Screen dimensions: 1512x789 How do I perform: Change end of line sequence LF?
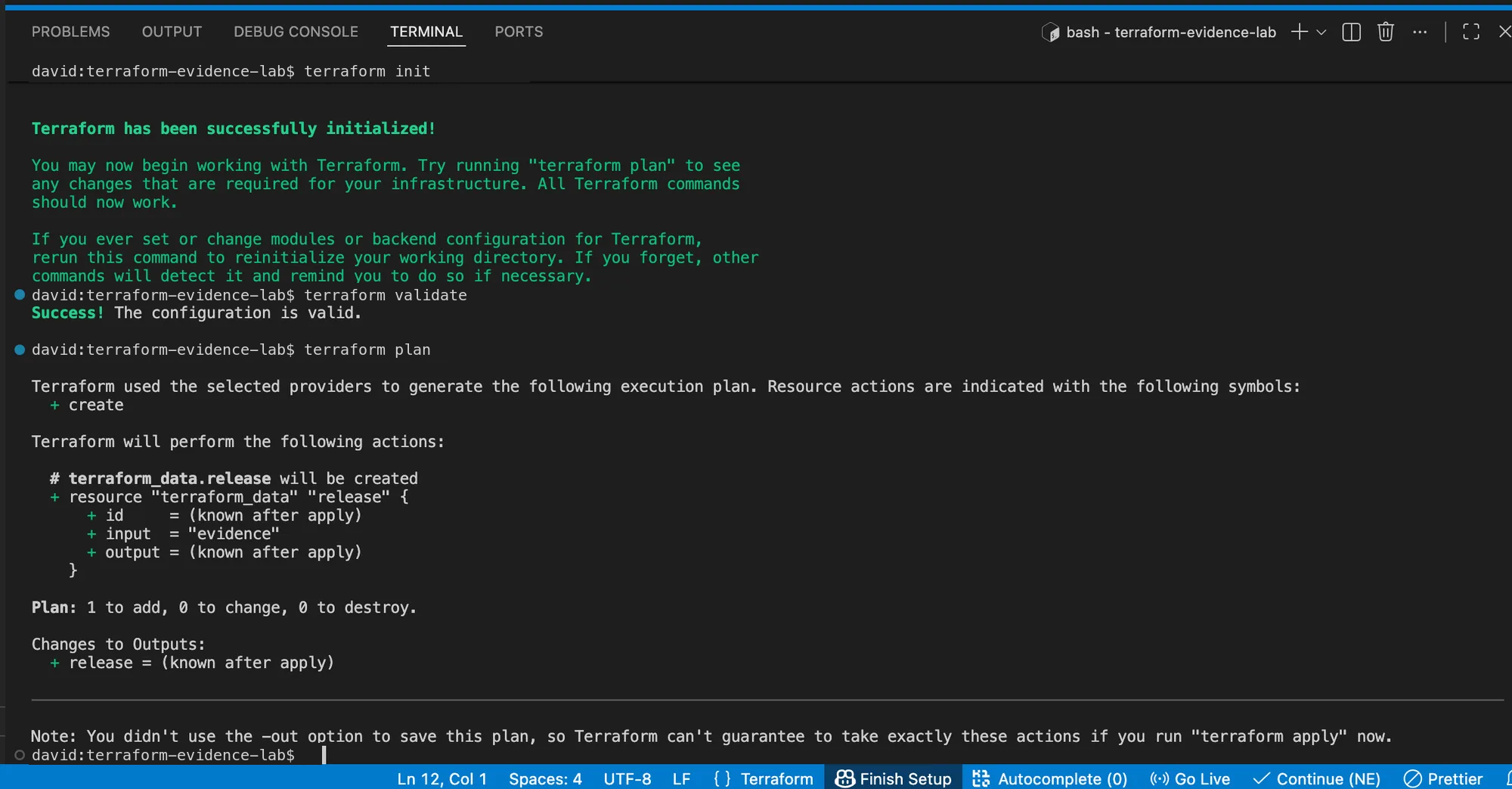[681, 778]
